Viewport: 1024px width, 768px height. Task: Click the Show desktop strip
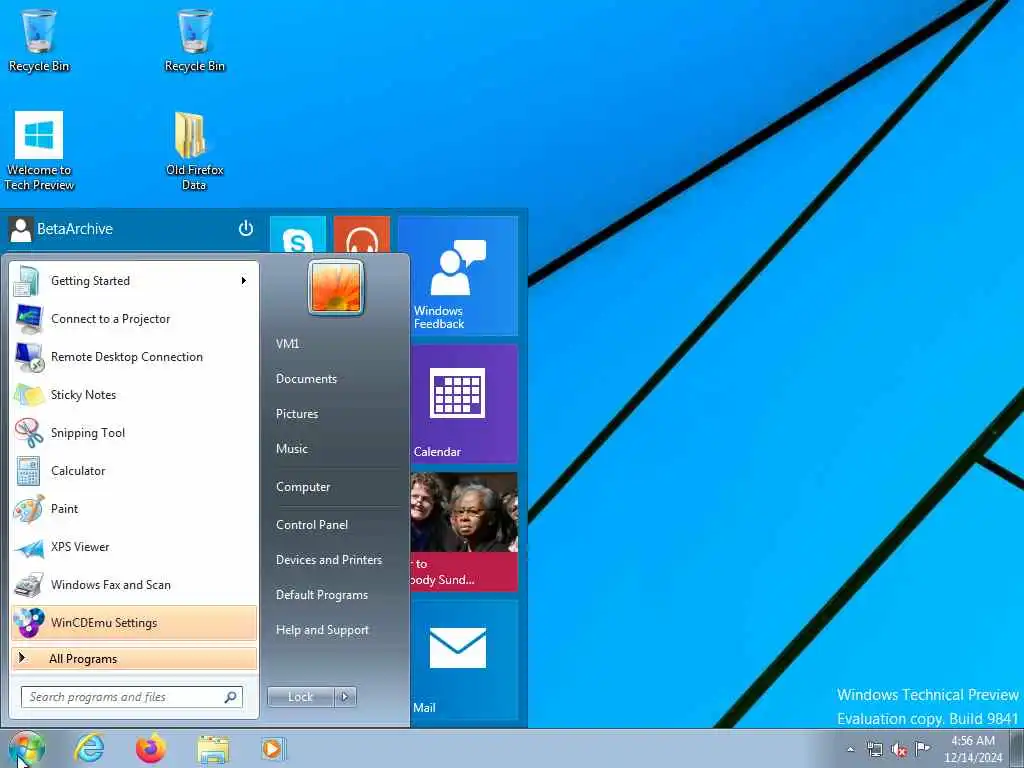click(1016, 748)
